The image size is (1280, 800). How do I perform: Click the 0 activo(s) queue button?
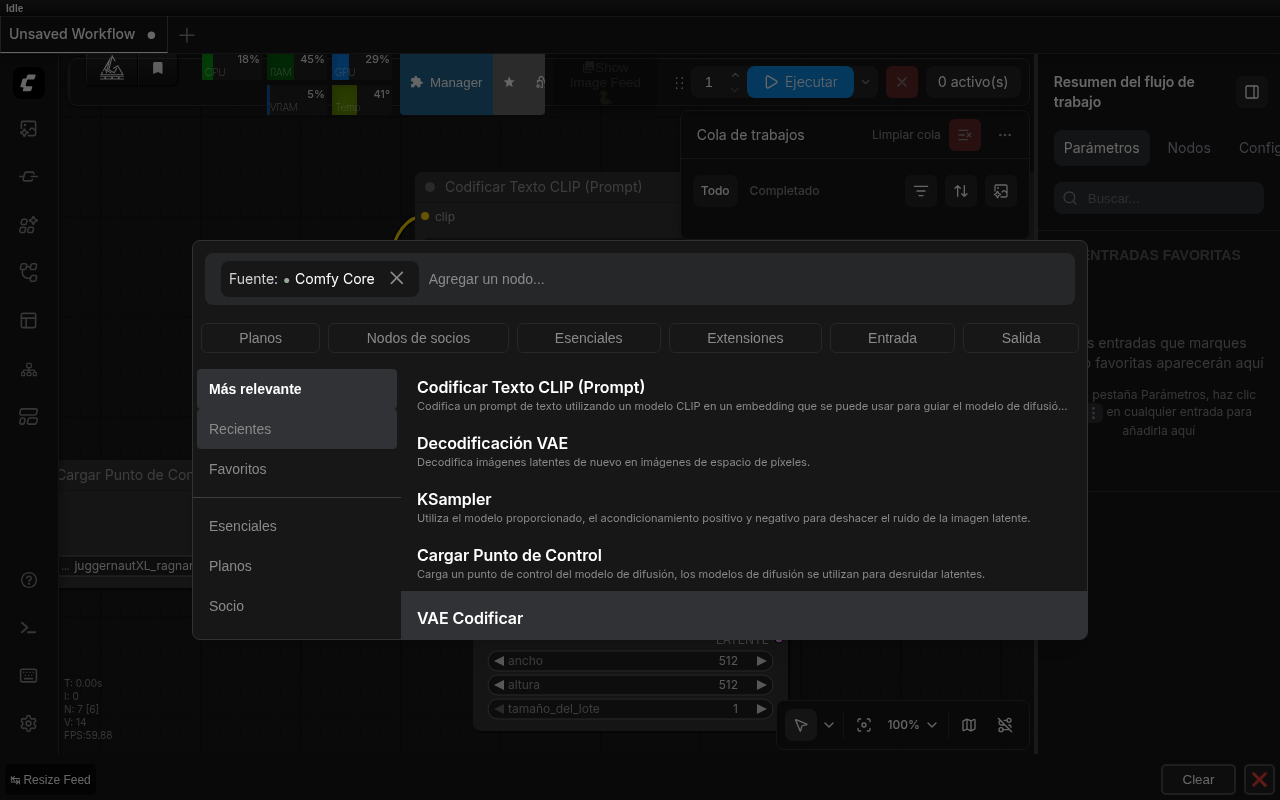pyautogui.click(x=973, y=82)
